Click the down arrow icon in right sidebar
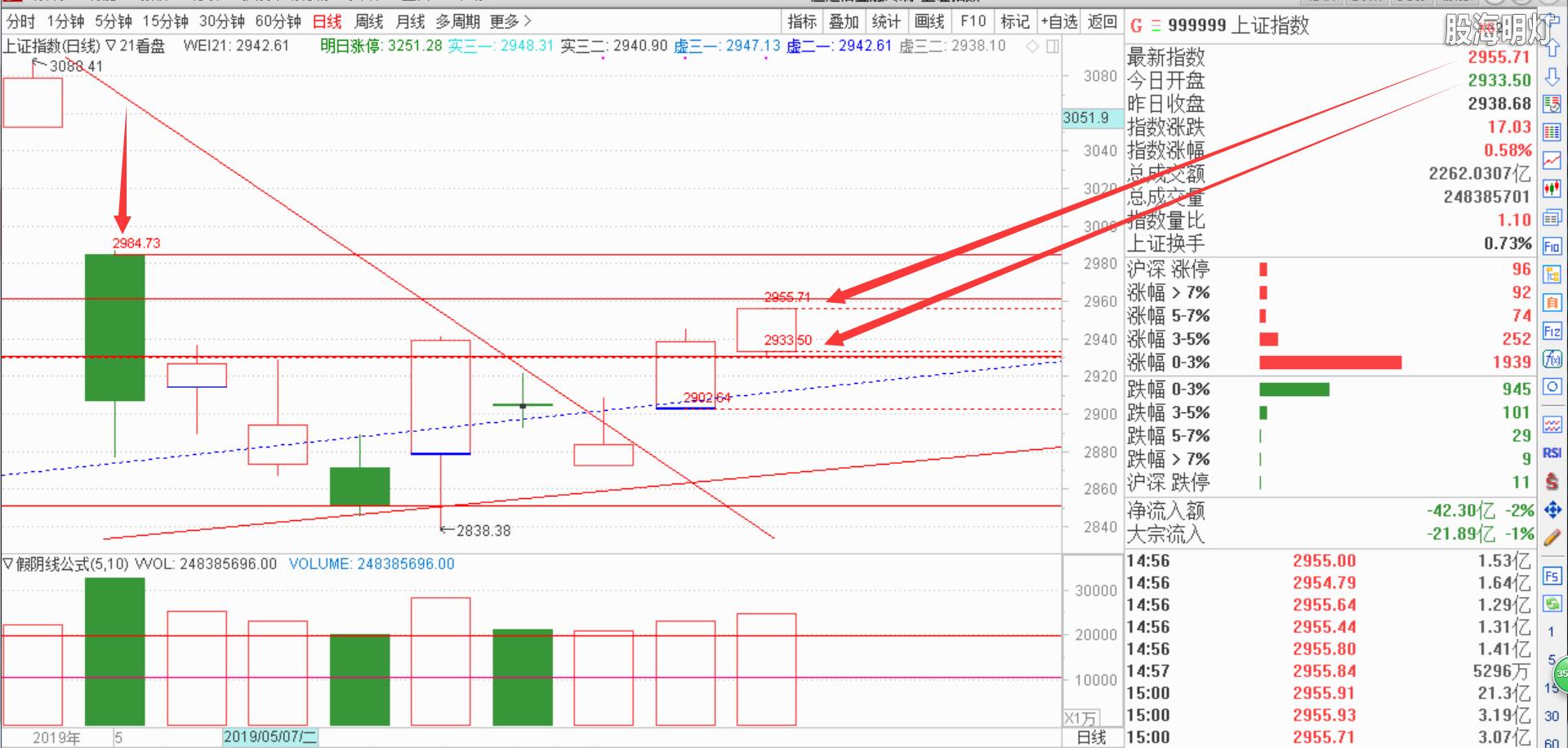The width and height of the screenshot is (1568, 748). click(1552, 78)
